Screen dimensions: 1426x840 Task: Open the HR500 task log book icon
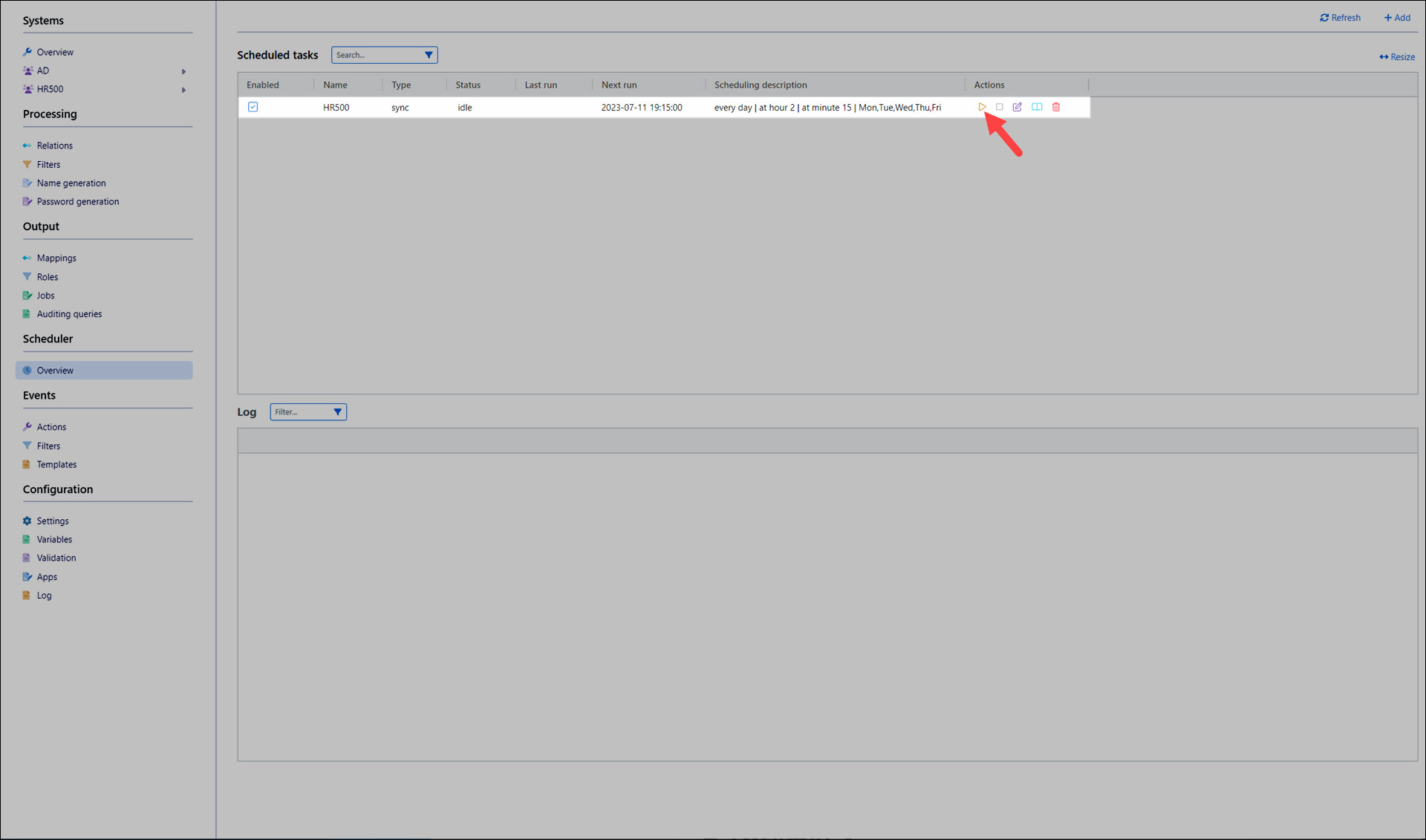pos(1037,107)
